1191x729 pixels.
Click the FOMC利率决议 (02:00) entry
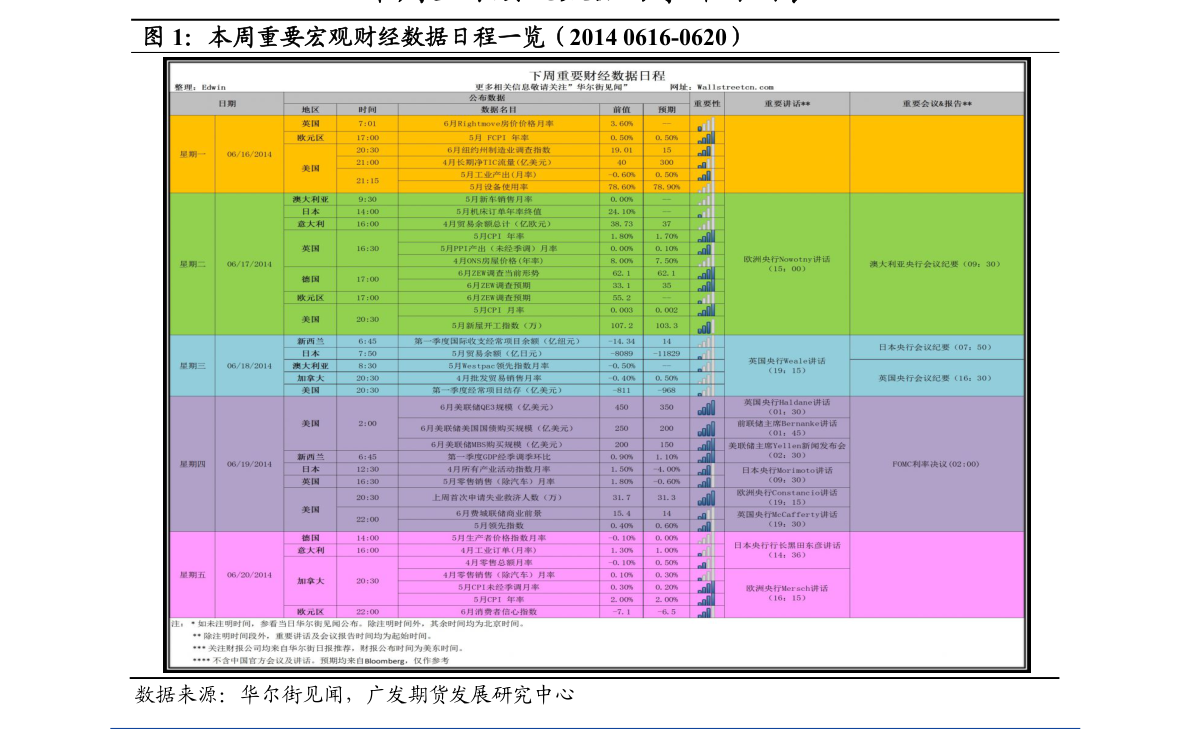pos(936,464)
